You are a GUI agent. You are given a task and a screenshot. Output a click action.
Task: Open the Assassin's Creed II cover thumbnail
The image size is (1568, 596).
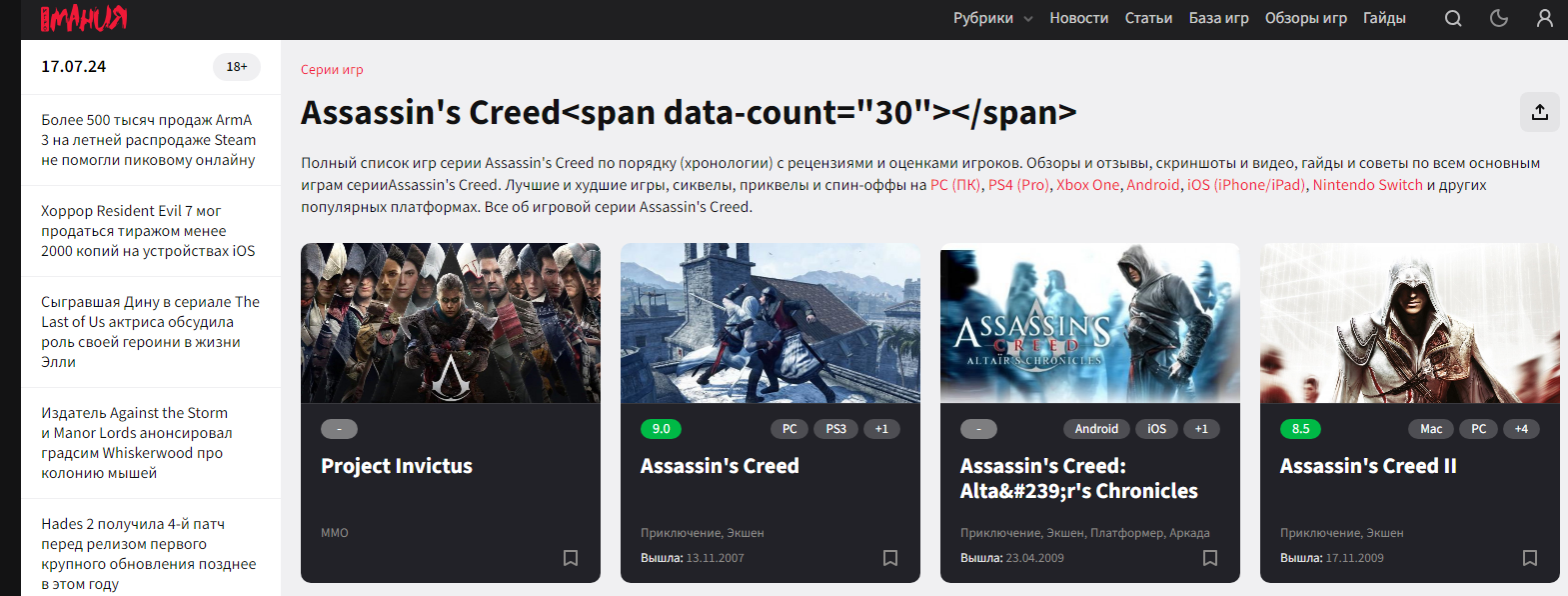[x=1410, y=323]
